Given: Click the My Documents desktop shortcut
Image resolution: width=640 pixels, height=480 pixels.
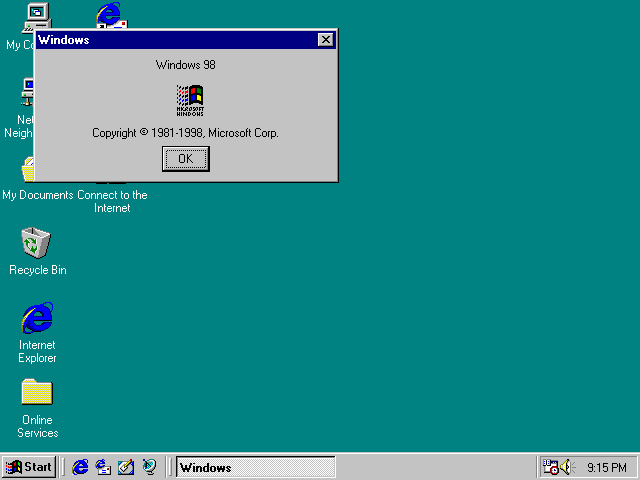Looking at the screenshot, I should click(37, 194).
